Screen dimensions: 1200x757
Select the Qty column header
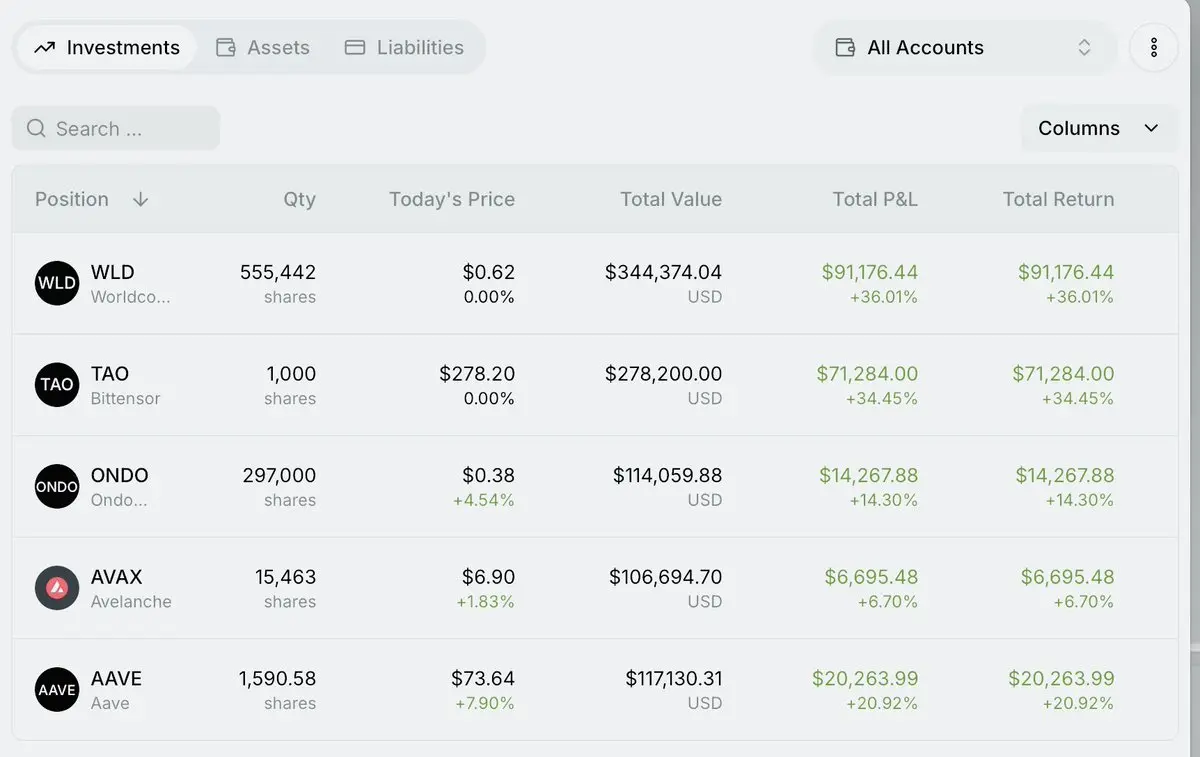[x=299, y=199]
